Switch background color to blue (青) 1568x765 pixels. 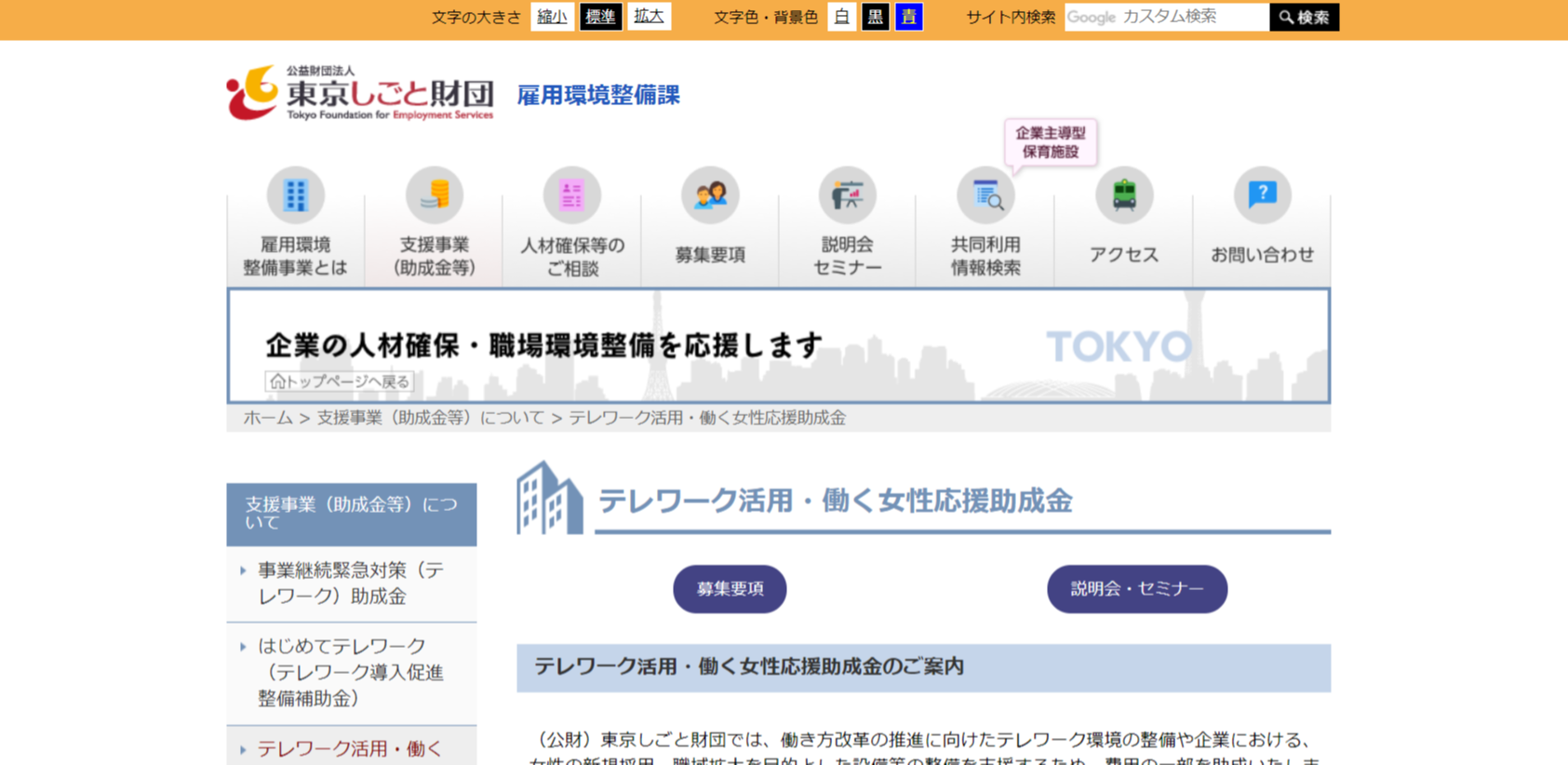point(908,17)
